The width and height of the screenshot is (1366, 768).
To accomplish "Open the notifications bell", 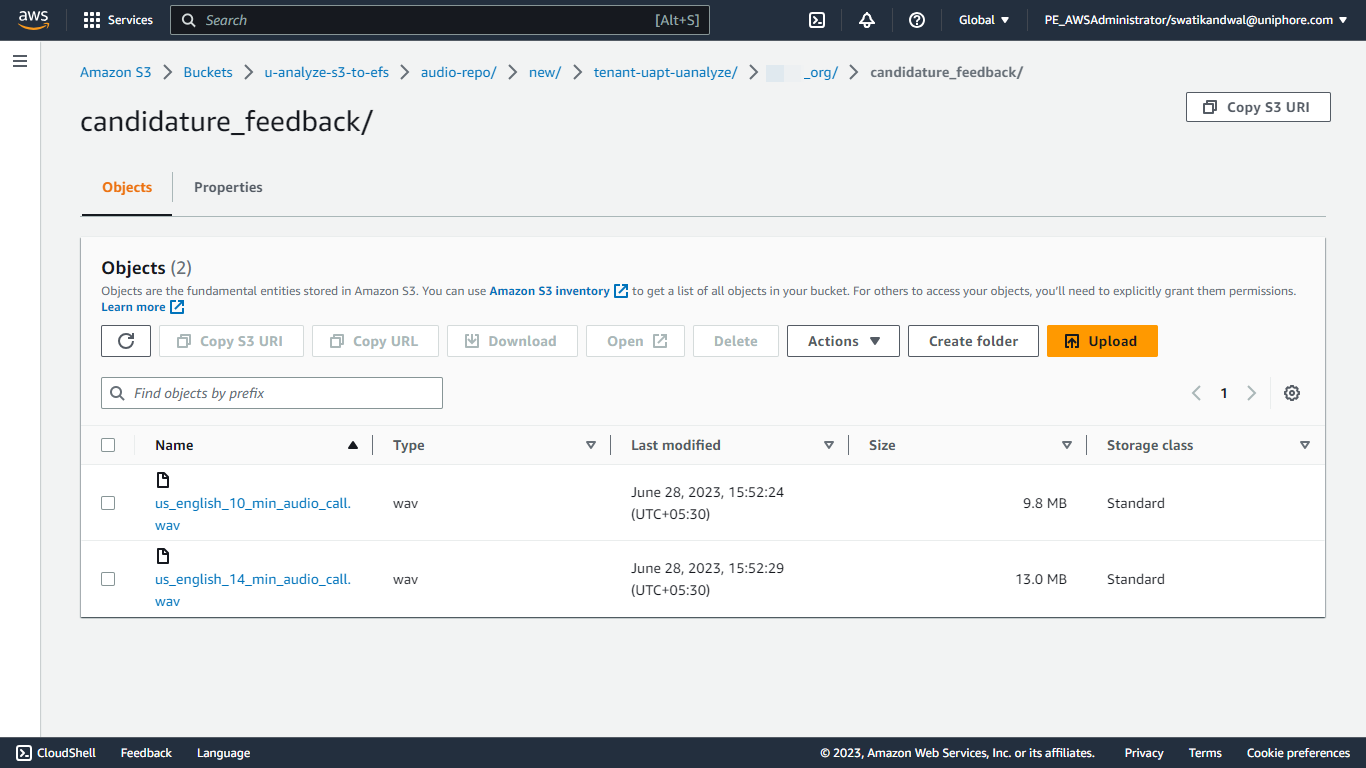I will (x=867, y=20).
